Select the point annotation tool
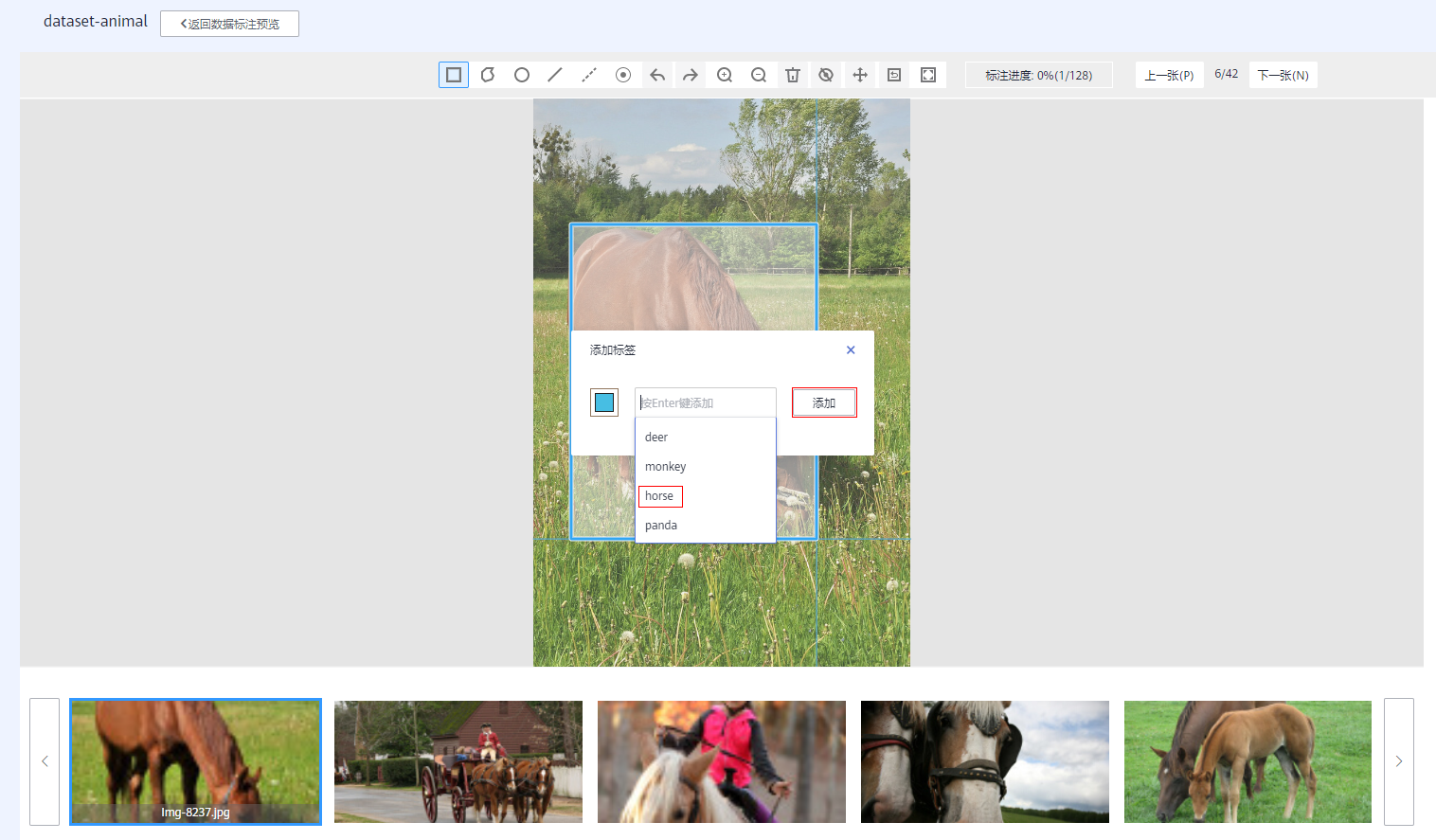The width and height of the screenshot is (1436, 840). pos(623,75)
